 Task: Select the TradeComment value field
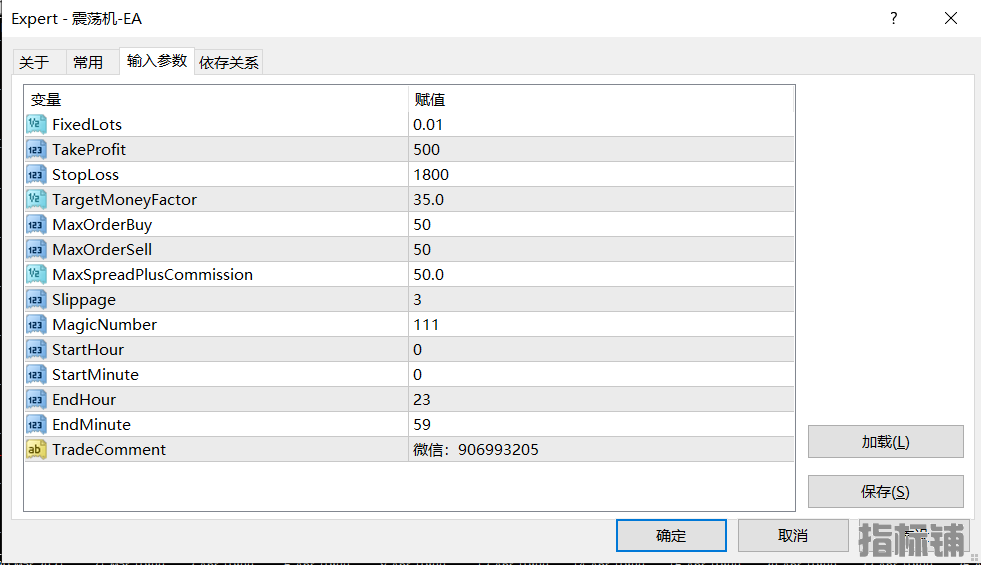[x=600, y=449]
